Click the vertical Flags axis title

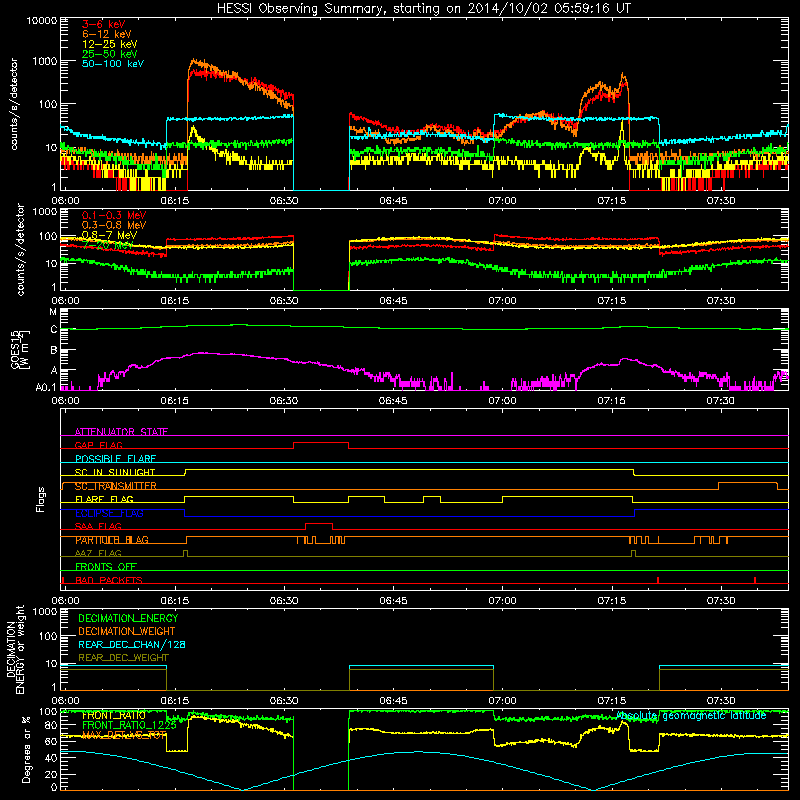pos(41,499)
